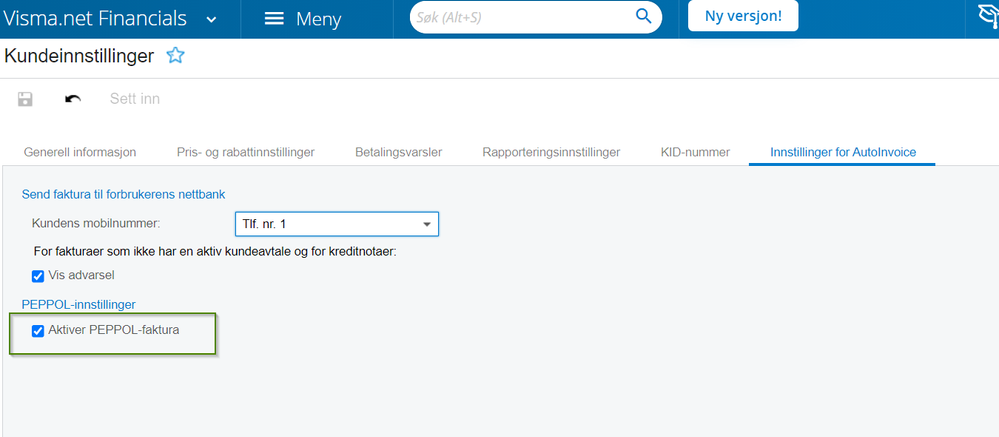Go to Rapporteringsinnstillinger tab
Screen dimensions: 999x437
tap(551, 152)
